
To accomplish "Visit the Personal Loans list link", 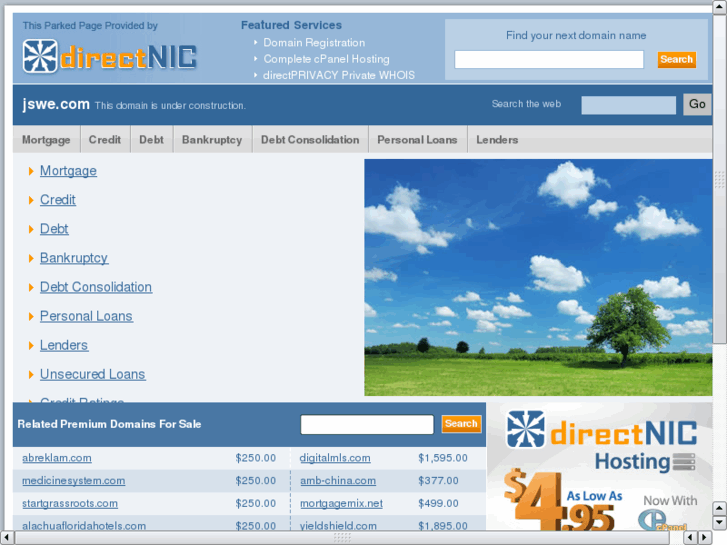I will [x=86, y=316].
